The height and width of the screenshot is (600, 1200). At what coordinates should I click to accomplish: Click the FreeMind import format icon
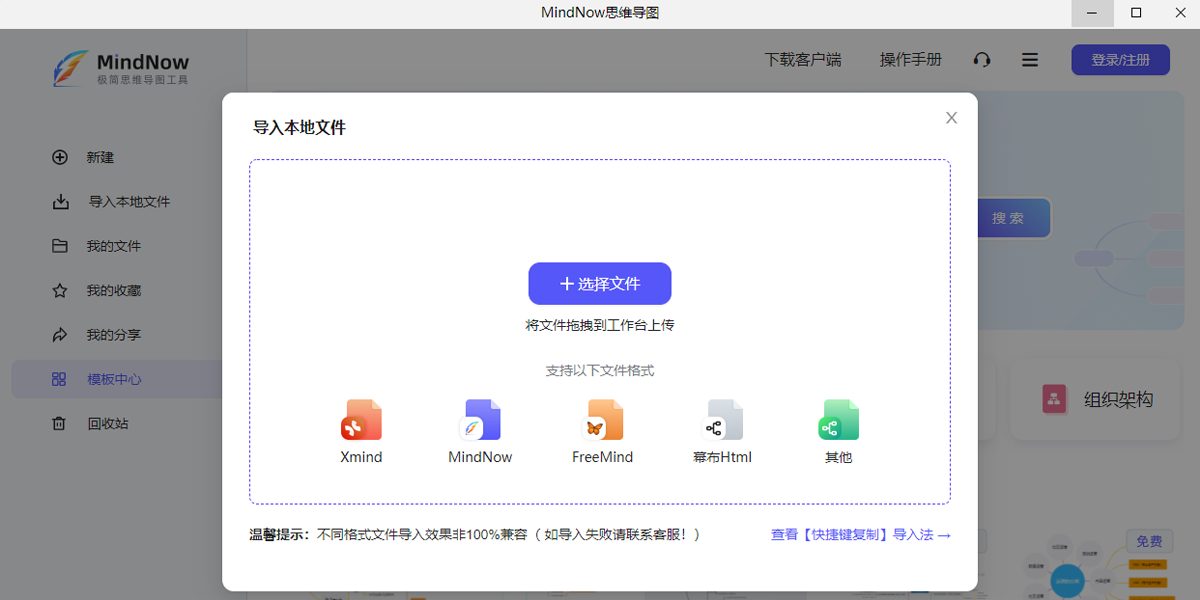(600, 420)
